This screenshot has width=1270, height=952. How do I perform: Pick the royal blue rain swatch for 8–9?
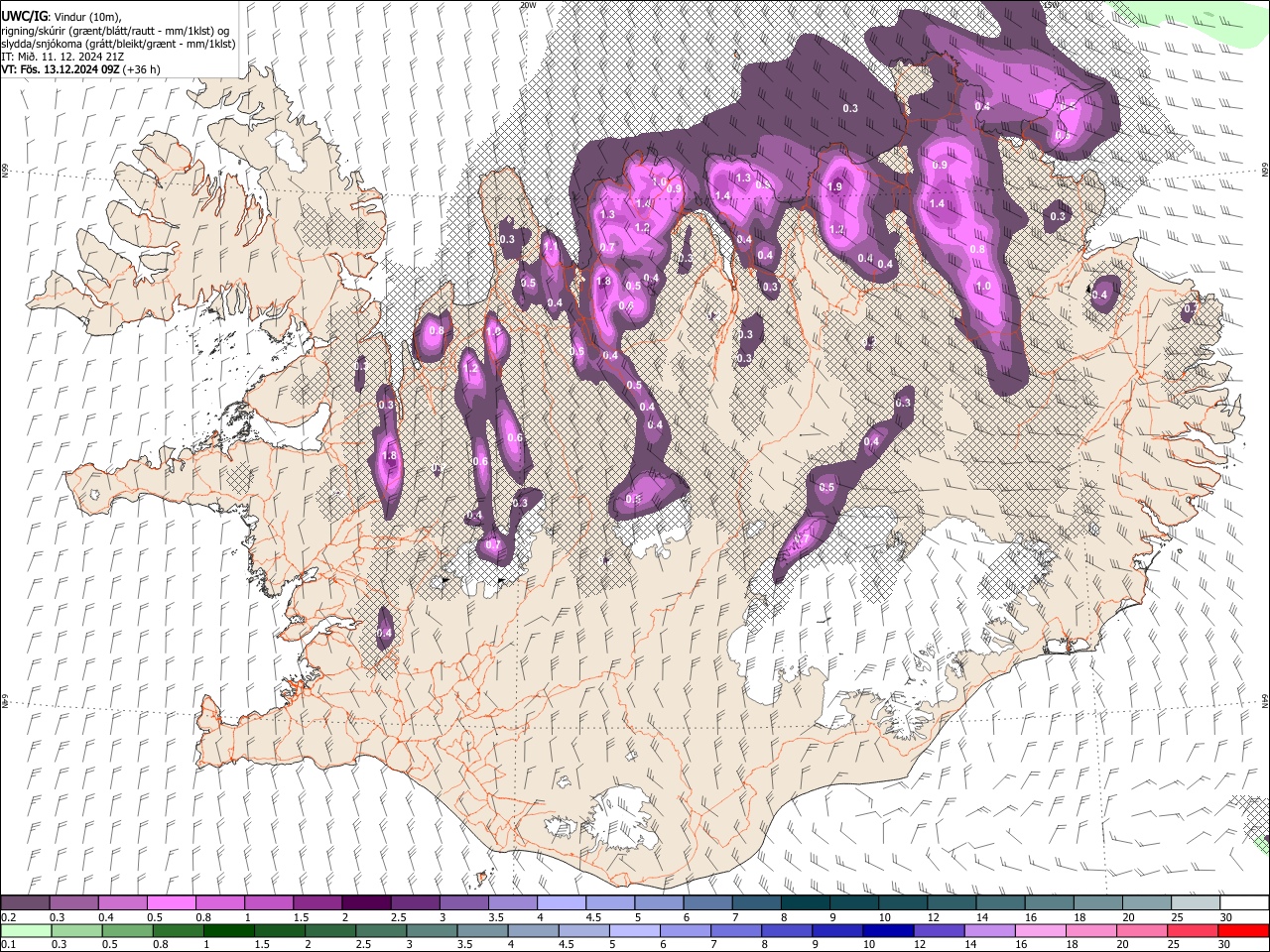(x=787, y=930)
